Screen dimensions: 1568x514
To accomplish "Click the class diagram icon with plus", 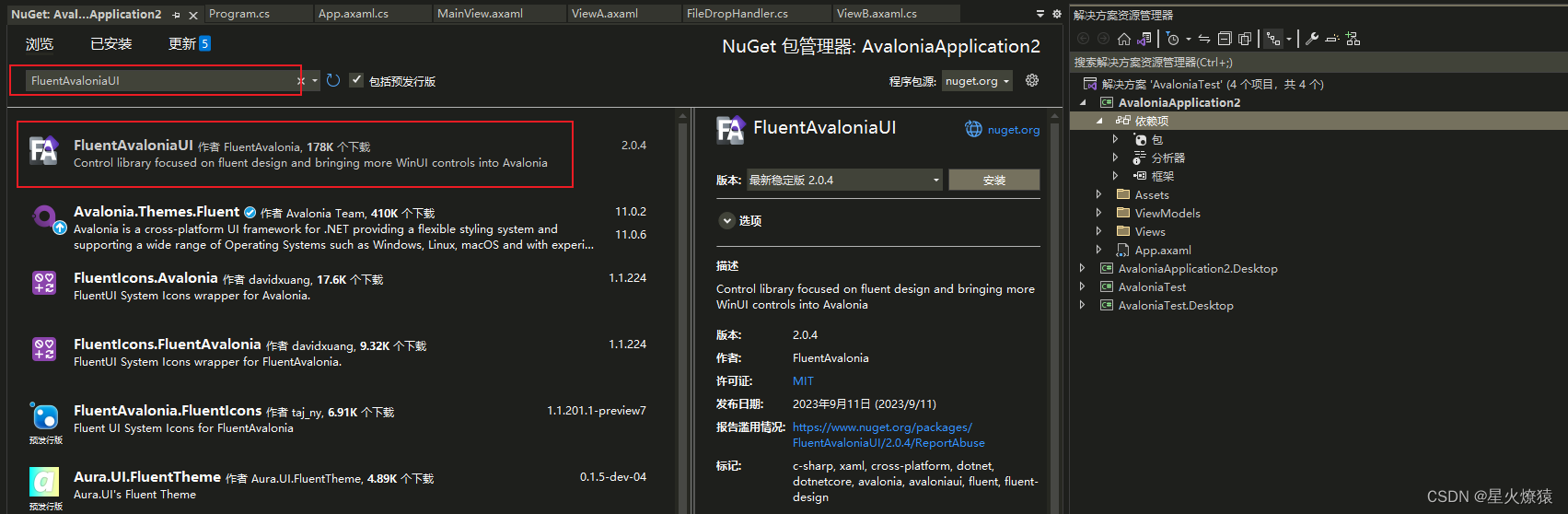I will tap(1353, 39).
